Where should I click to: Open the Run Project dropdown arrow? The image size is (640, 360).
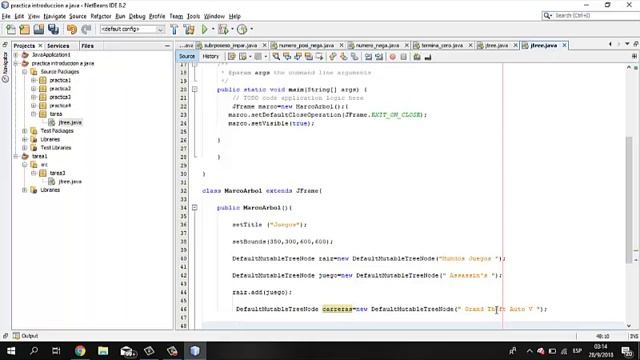(213, 29)
